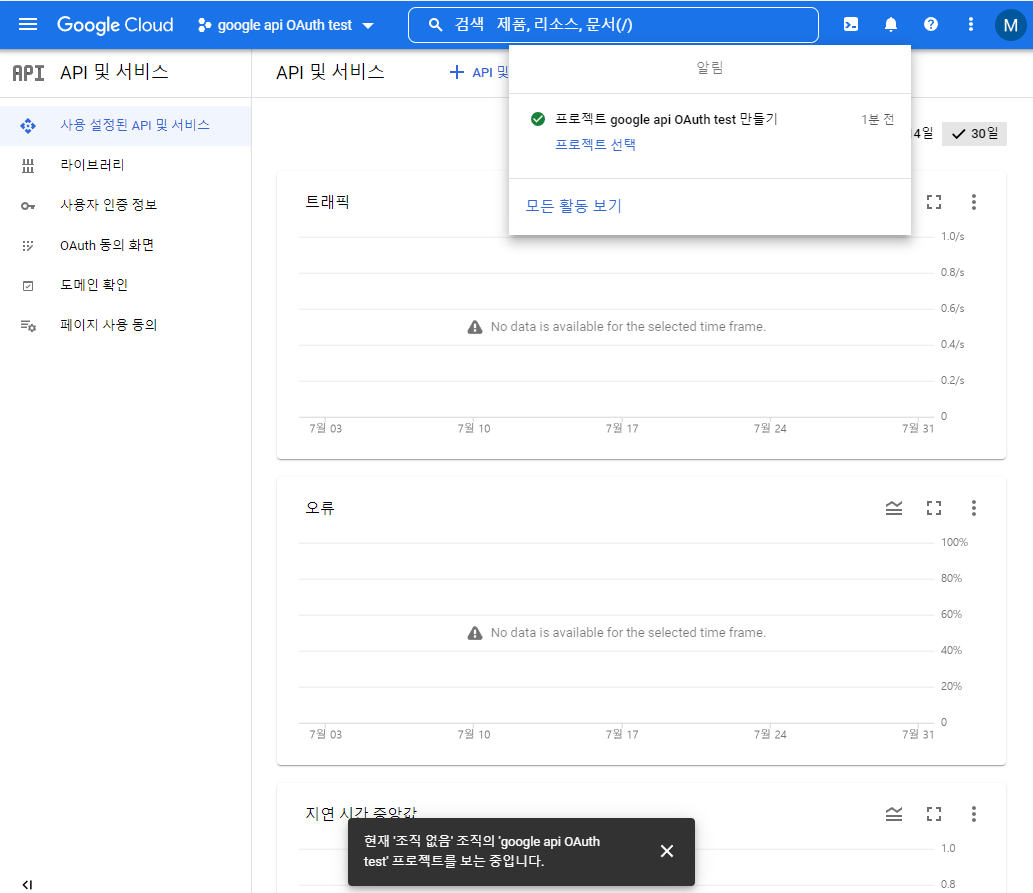Click the 트래픽 chart title
1033x893 pixels.
pos(327,202)
